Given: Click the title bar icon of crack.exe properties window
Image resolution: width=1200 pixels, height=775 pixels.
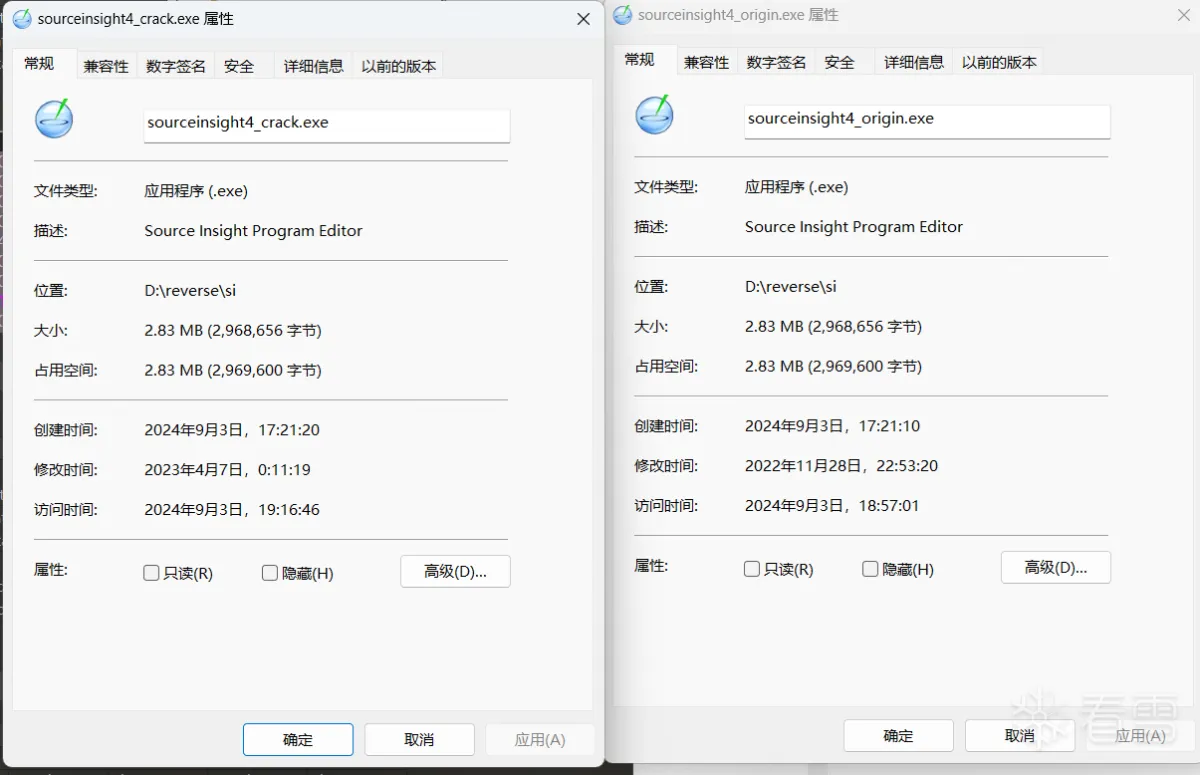Looking at the screenshot, I should coord(22,19).
